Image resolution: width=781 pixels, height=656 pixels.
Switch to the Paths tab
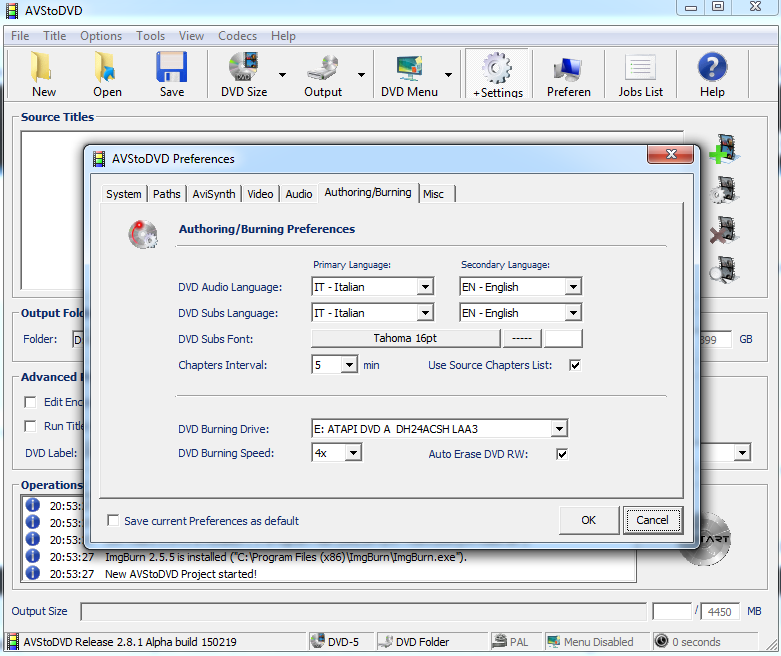(x=166, y=194)
